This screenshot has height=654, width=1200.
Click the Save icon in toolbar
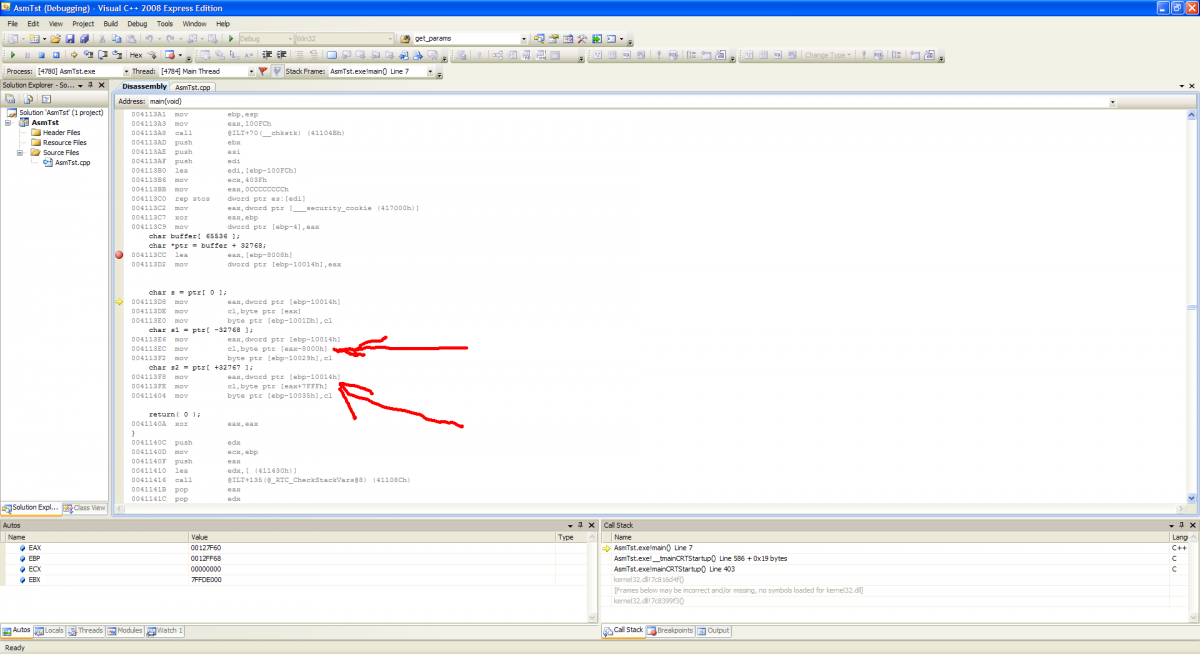[70, 39]
